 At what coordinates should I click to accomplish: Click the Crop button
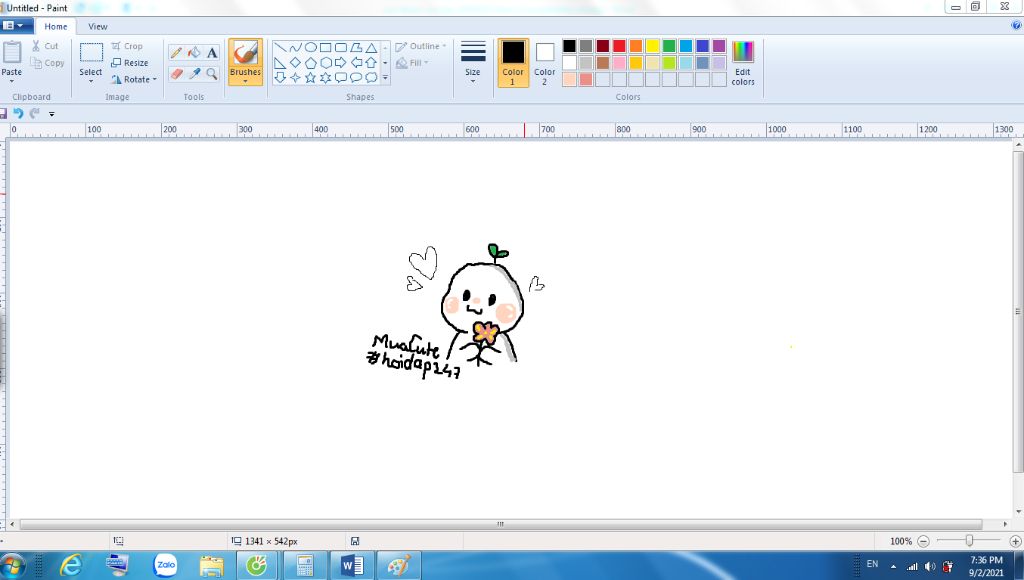127,46
